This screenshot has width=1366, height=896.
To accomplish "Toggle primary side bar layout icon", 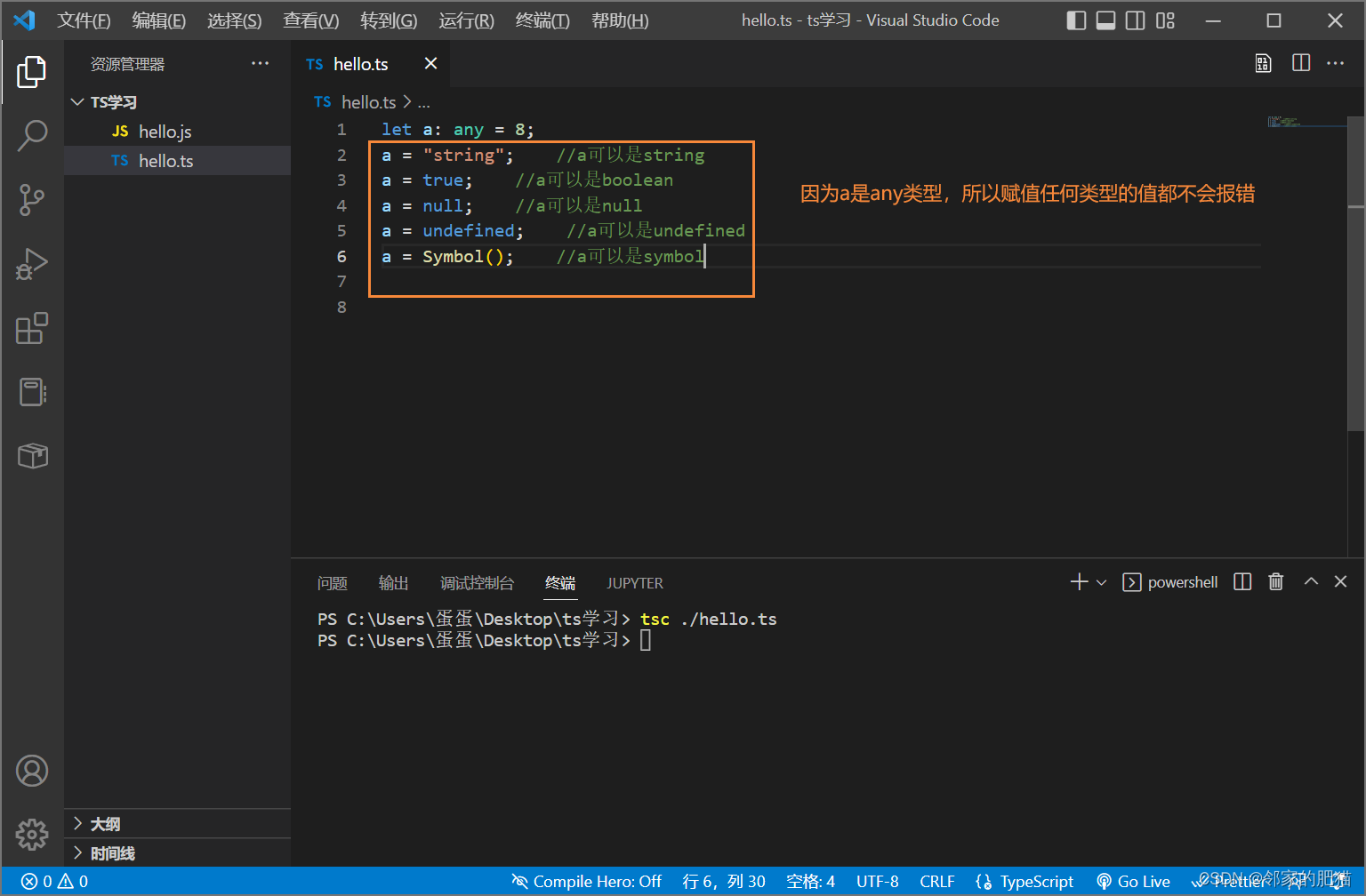I will point(1076,20).
